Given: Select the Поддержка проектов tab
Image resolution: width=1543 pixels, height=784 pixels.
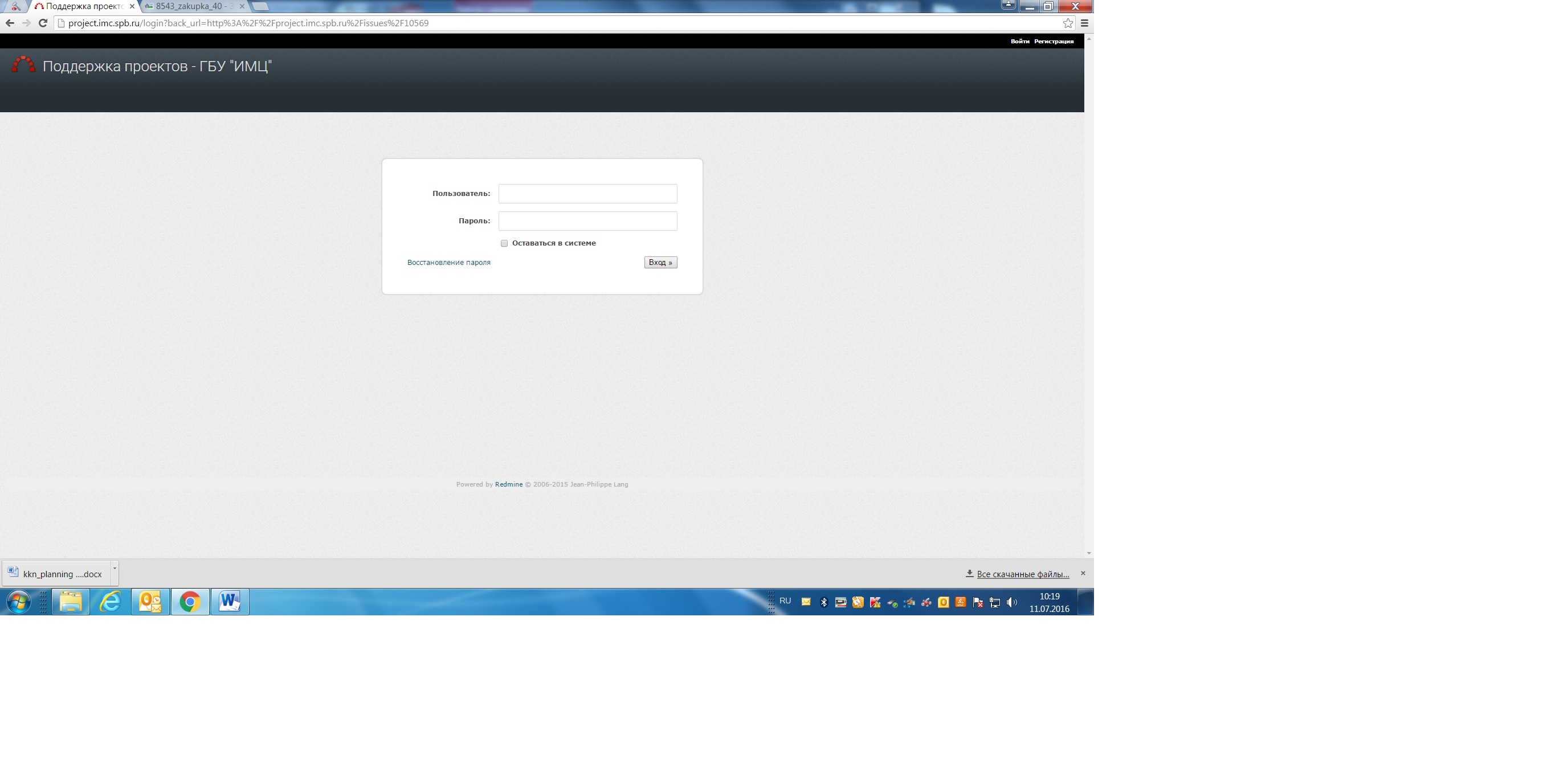Looking at the screenshot, I should point(84,6).
